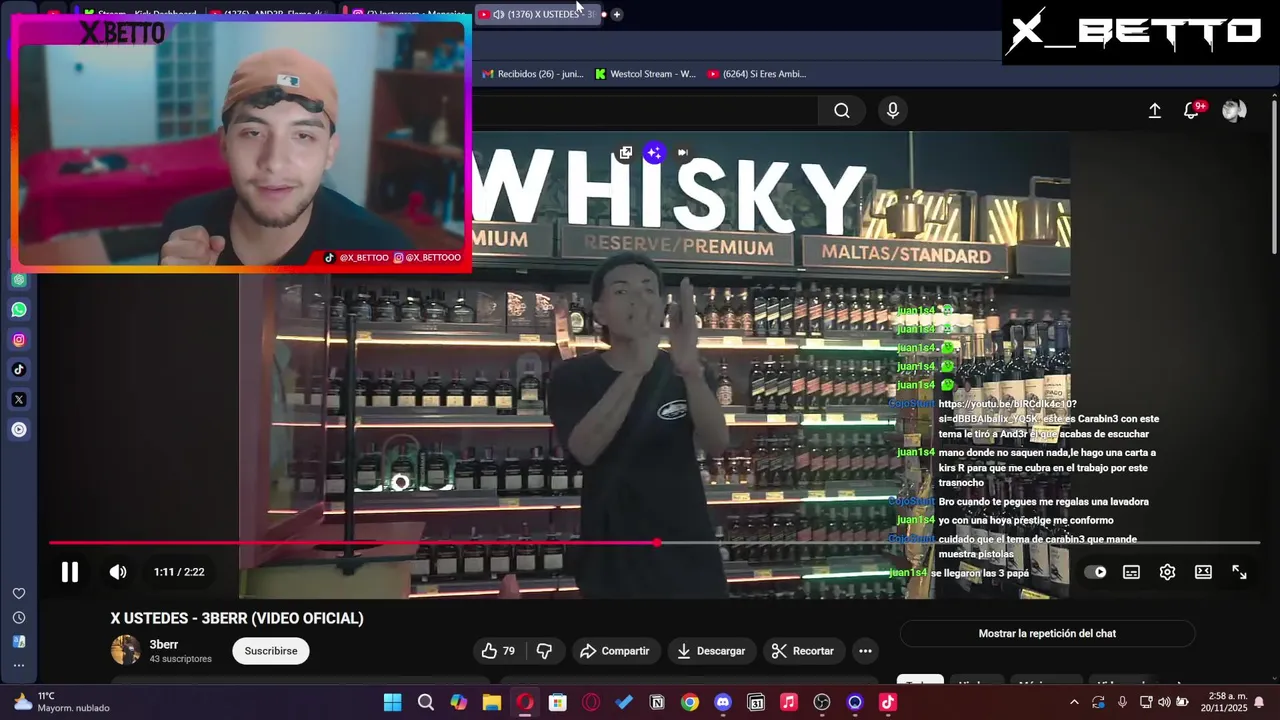This screenshot has width=1280, height=720.
Task: Click the skip icon above the player
Action: 683,153
